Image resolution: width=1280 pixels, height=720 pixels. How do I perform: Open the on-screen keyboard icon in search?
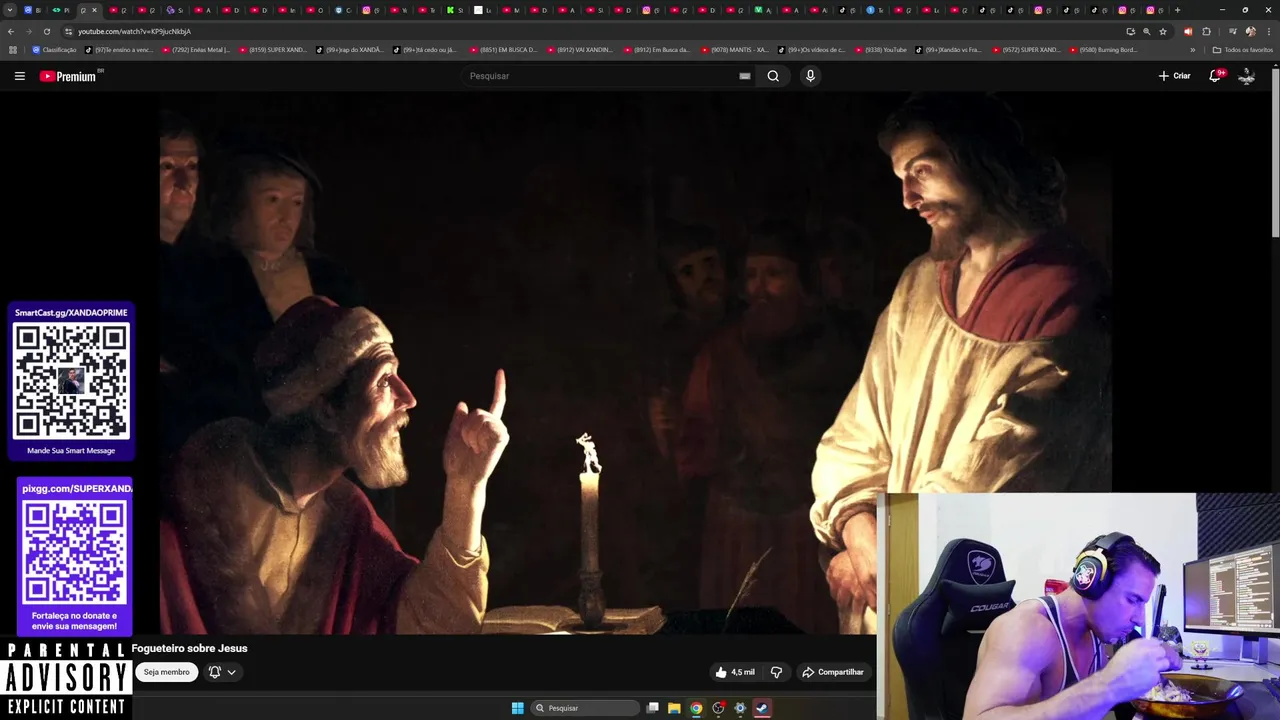(x=745, y=76)
